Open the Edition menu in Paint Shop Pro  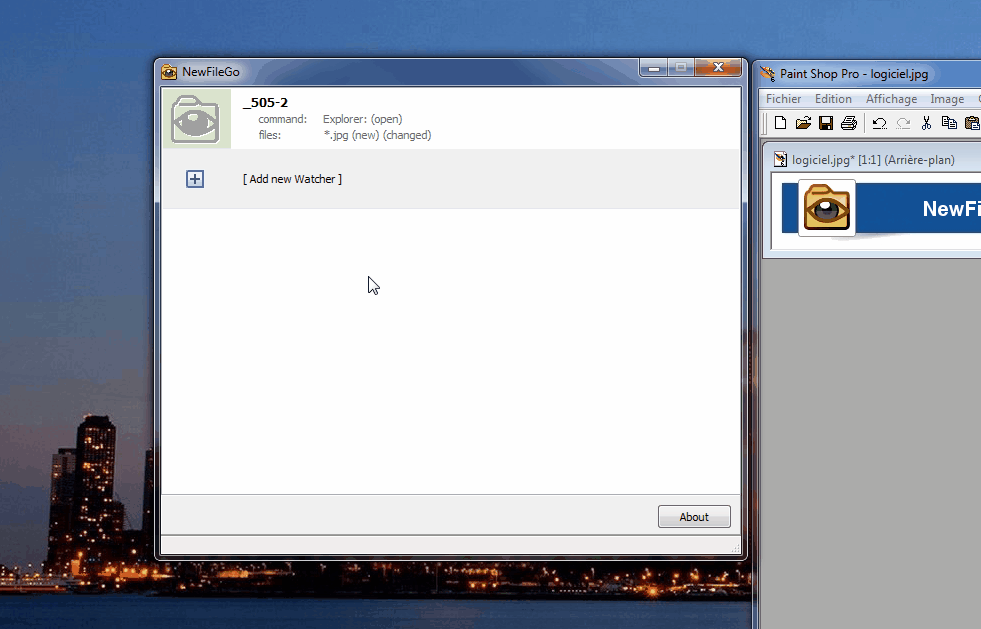click(833, 99)
